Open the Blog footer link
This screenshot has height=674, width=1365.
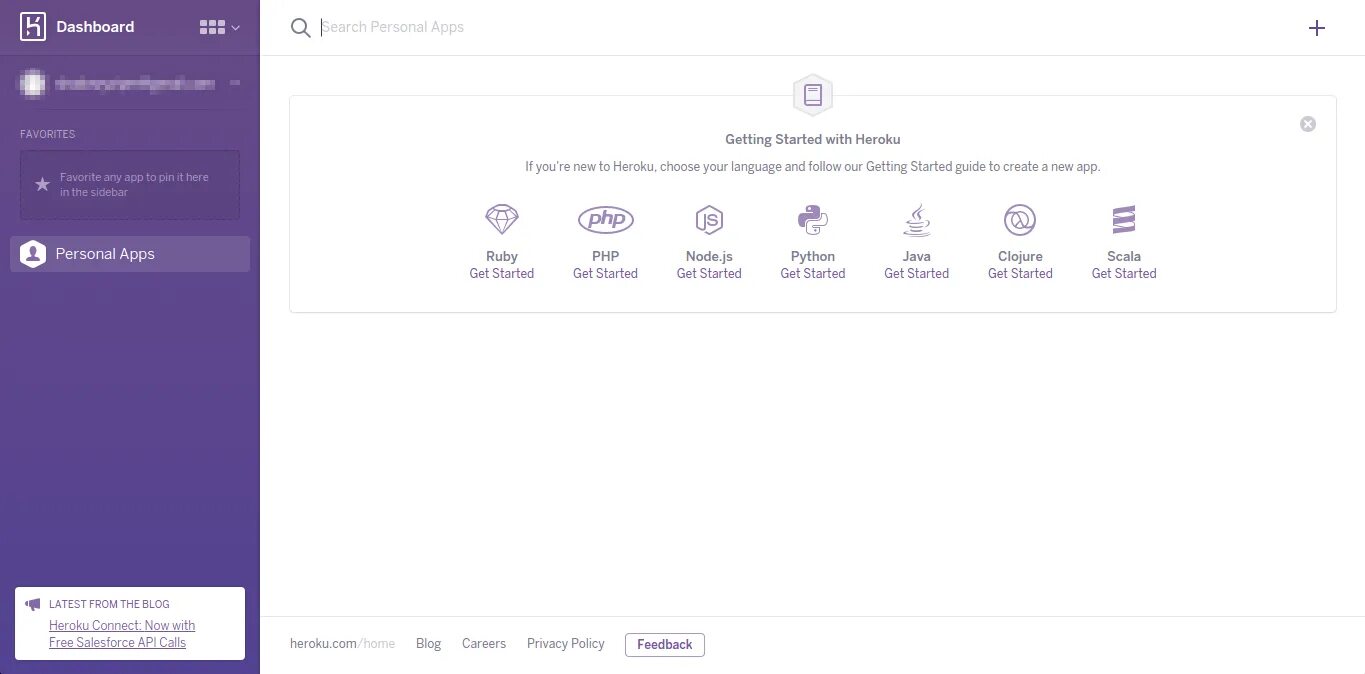[x=428, y=644]
